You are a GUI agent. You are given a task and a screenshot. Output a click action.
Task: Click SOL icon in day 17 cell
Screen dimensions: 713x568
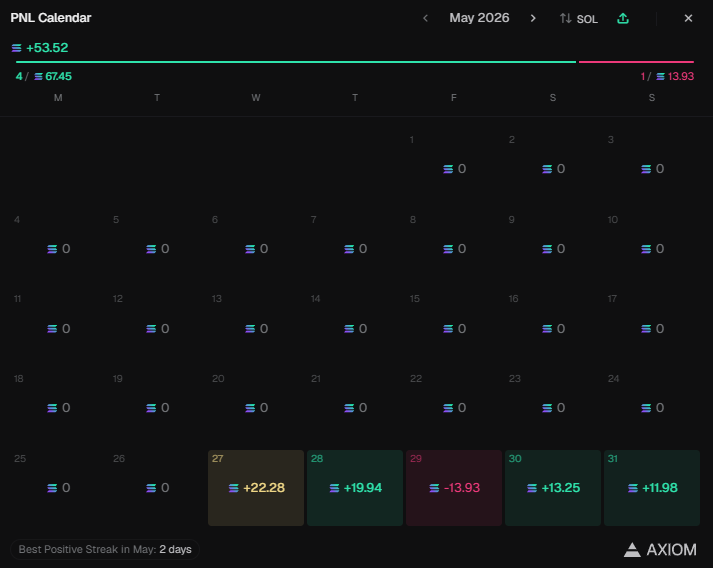(646, 329)
